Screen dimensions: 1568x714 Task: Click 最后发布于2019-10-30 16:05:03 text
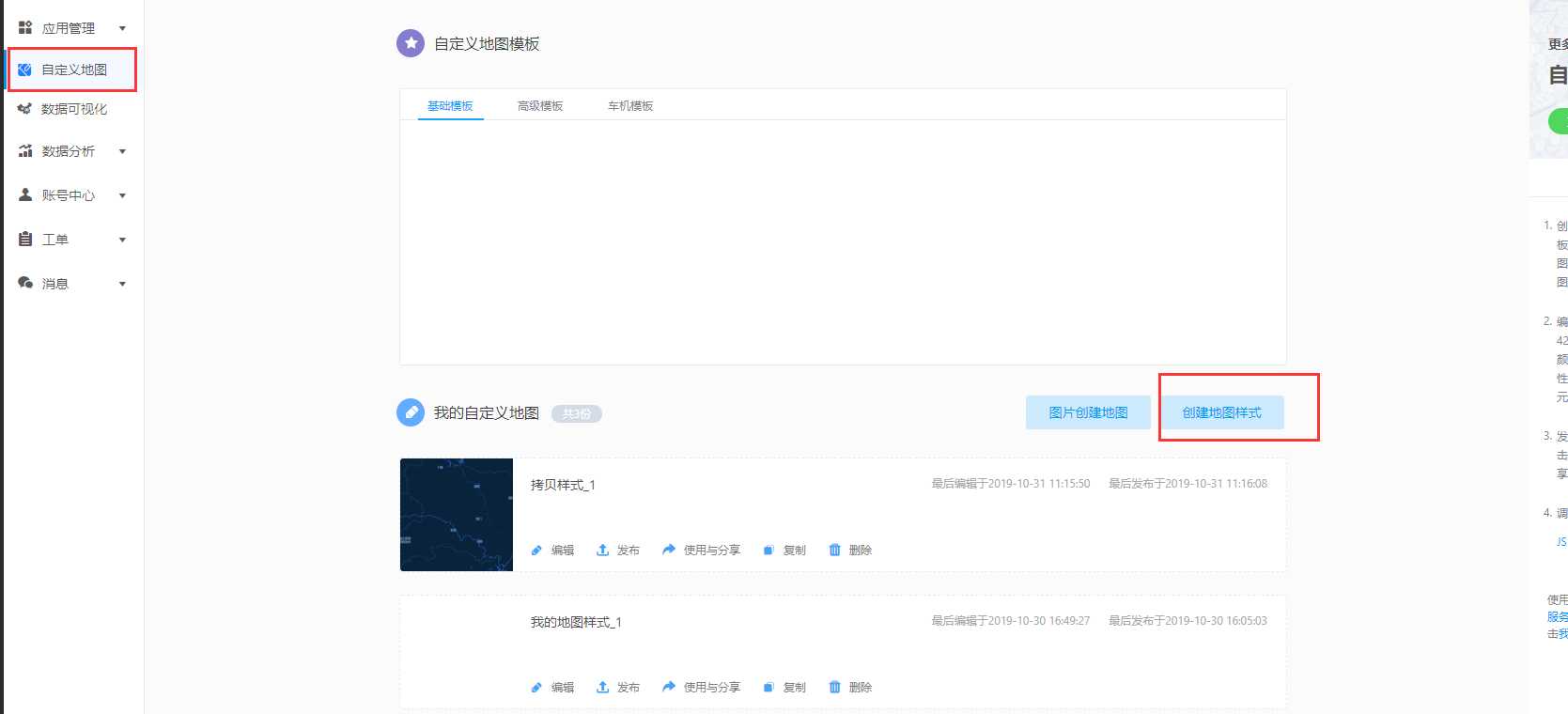tap(1188, 621)
